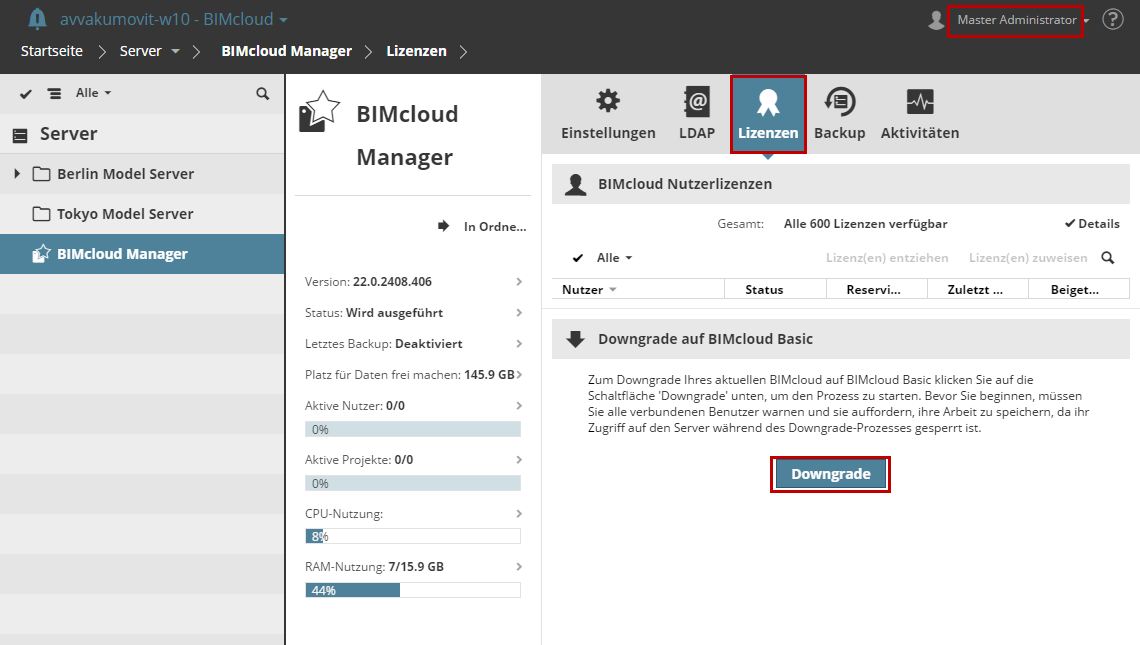The width and height of the screenshot is (1140, 645).
Task: Click the RAM-Nutzung 44% usage bar
Action: pyautogui.click(x=413, y=590)
